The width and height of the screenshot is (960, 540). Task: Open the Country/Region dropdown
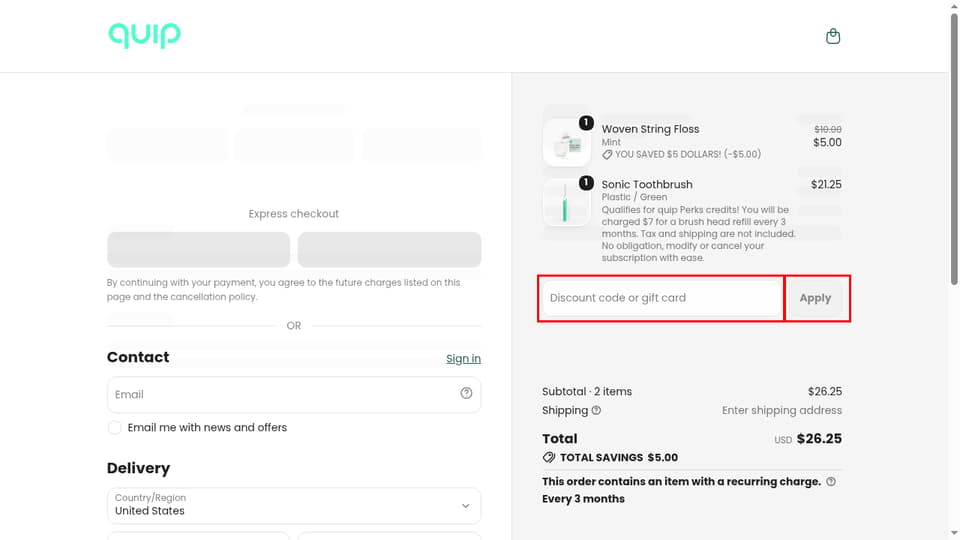[x=294, y=506]
